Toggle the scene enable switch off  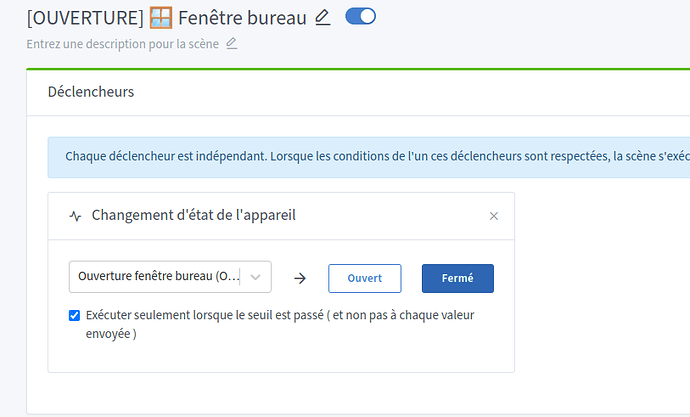point(360,16)
